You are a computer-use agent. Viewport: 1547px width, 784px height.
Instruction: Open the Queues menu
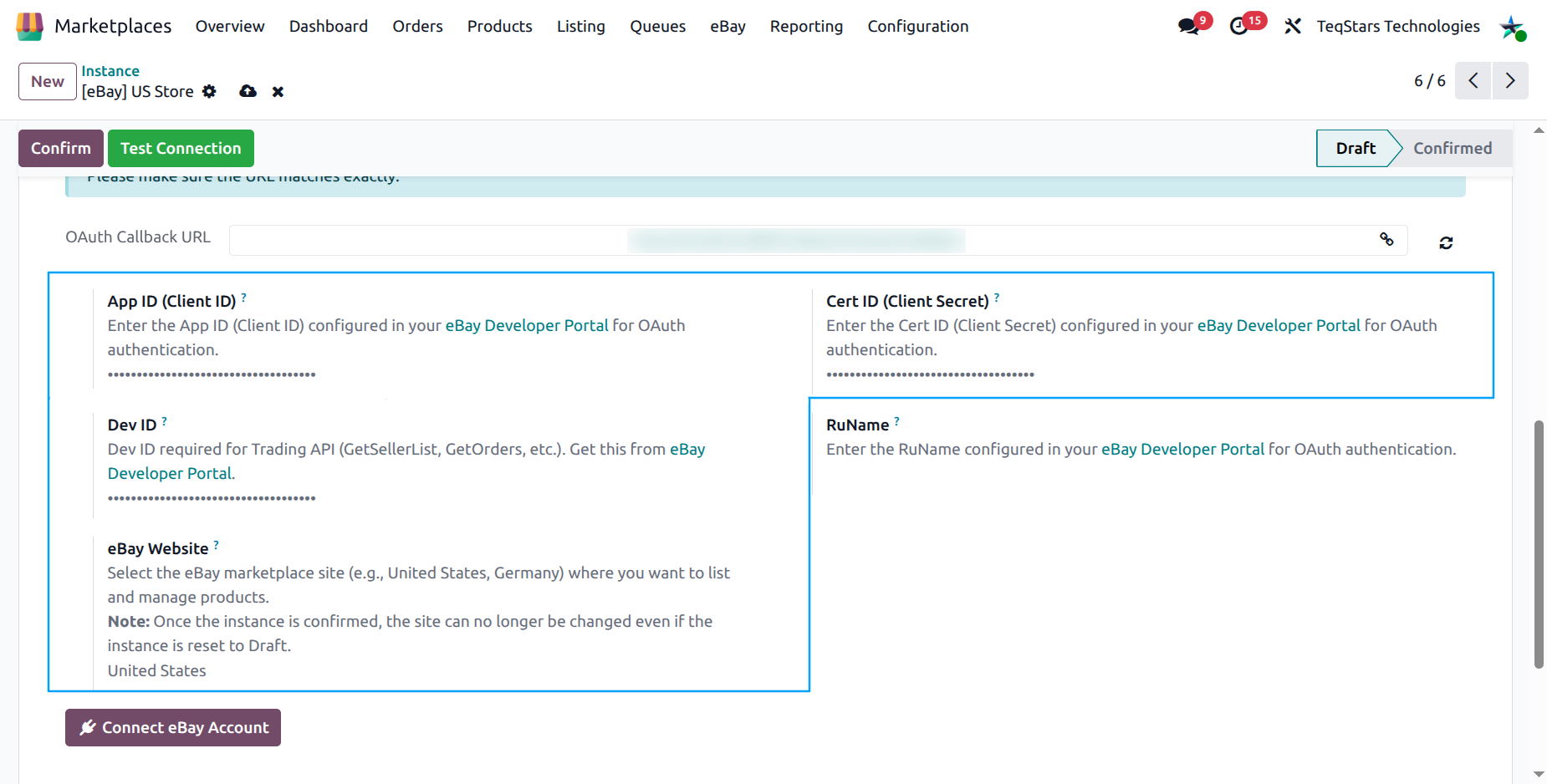tap(657, 27)
